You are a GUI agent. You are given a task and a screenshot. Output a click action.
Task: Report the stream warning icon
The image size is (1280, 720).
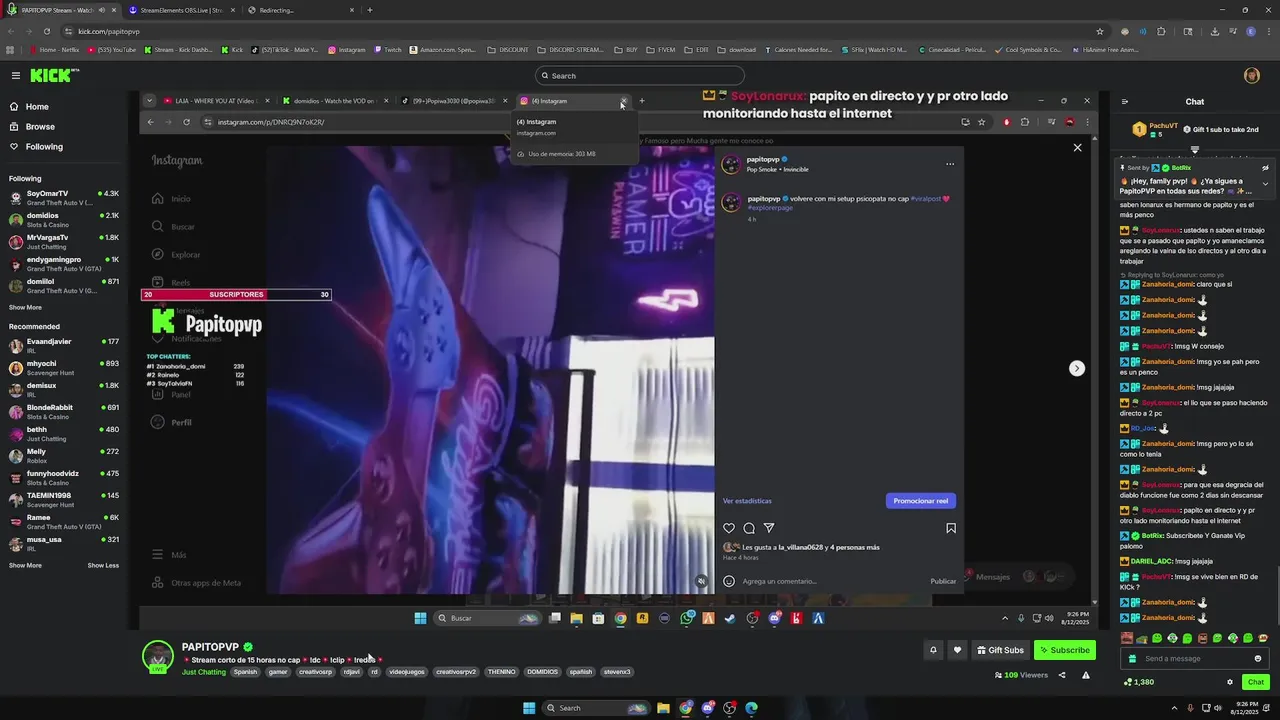pos(1085,675)
